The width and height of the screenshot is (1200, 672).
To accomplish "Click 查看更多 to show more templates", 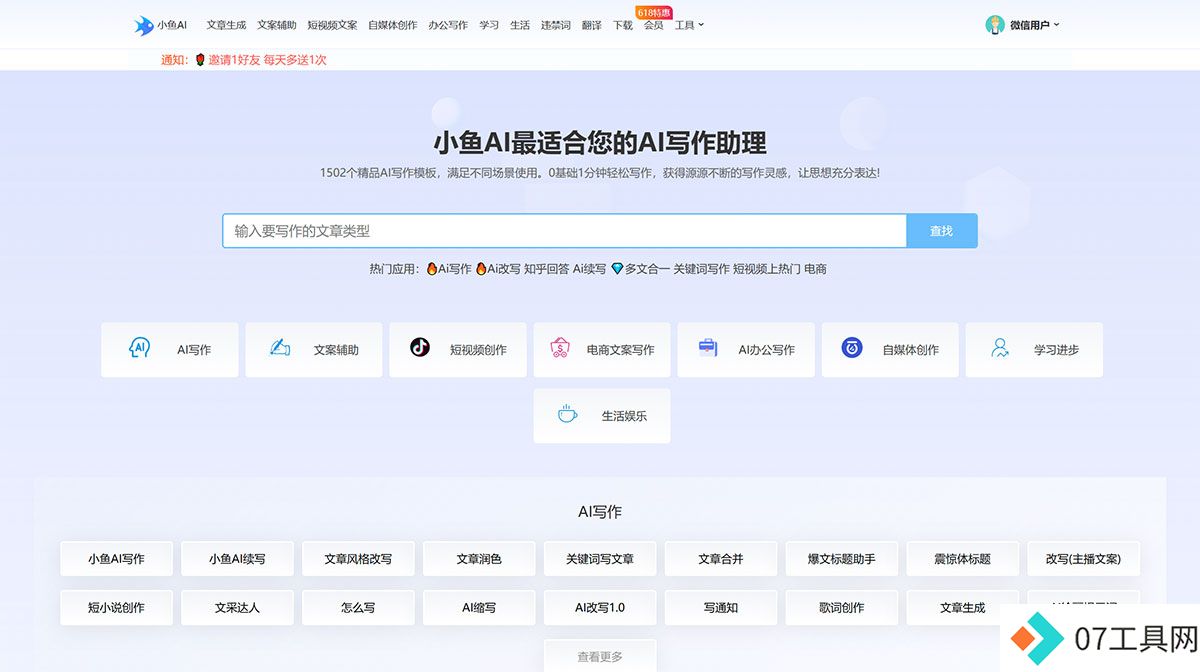I will click(x=600, y=656).
